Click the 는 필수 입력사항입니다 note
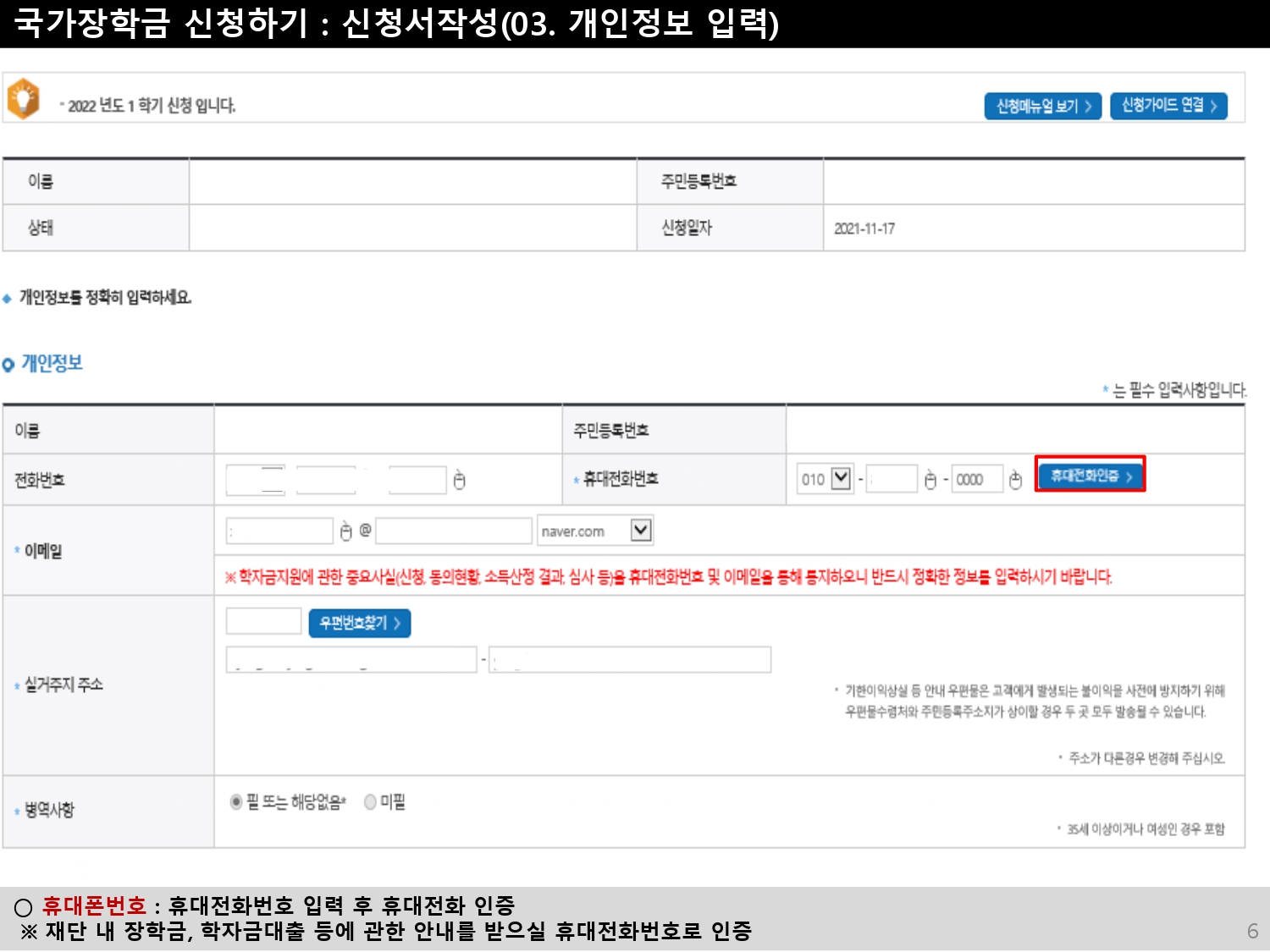 [x=1179, y=390]
